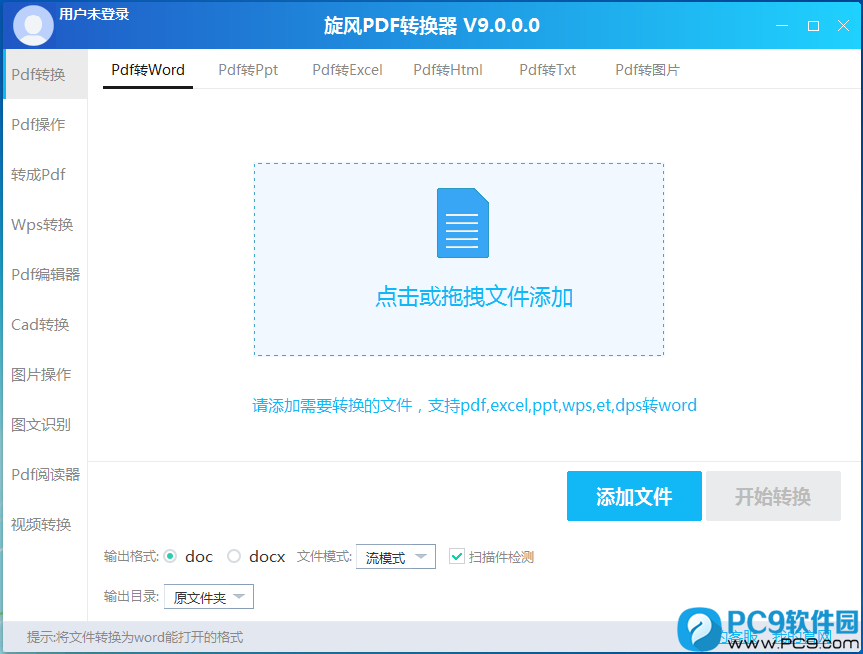
Task: Click the user avatar icon
Action: click(x=33, y=25)
